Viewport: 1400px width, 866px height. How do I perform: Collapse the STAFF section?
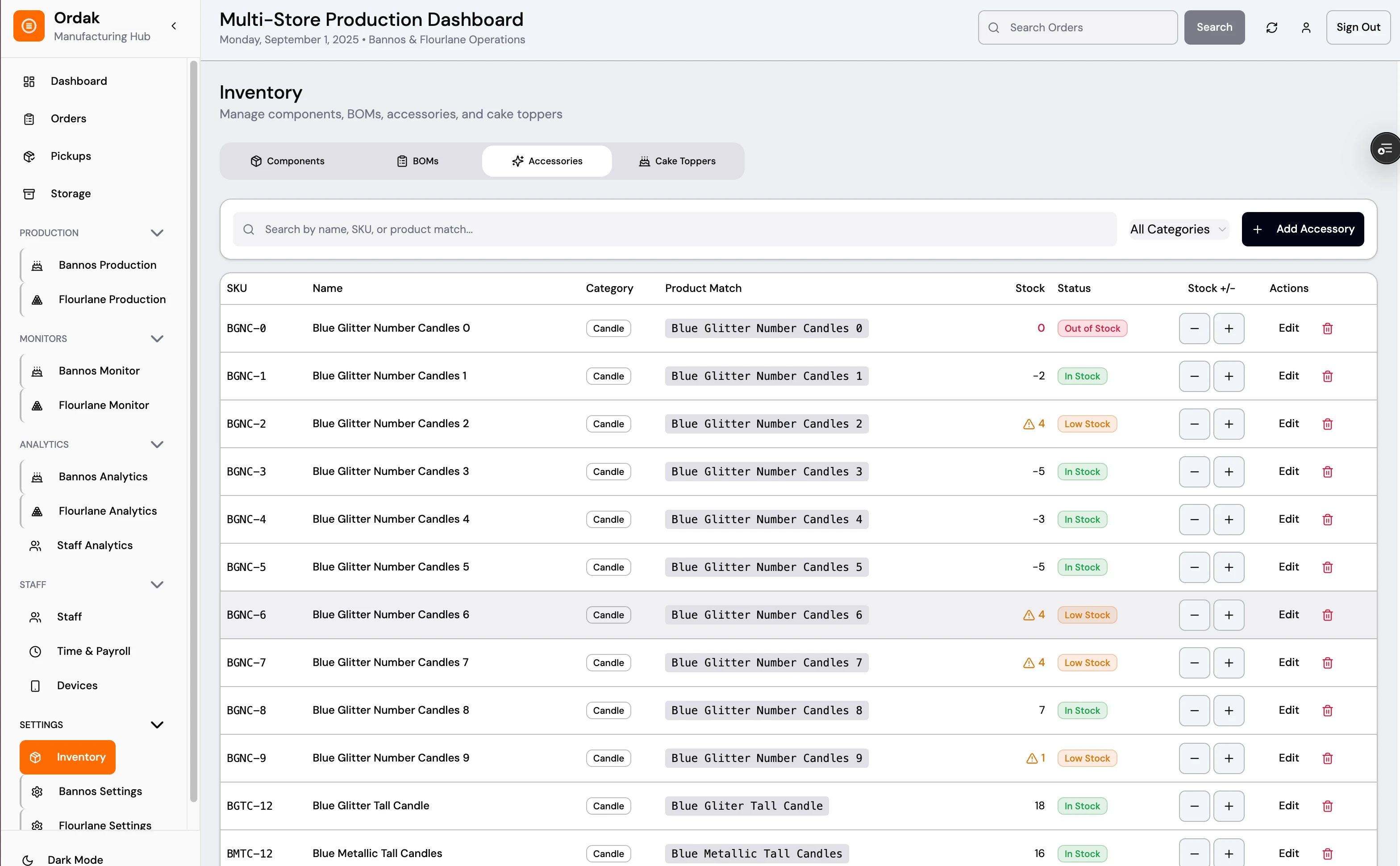pos(157,584)
